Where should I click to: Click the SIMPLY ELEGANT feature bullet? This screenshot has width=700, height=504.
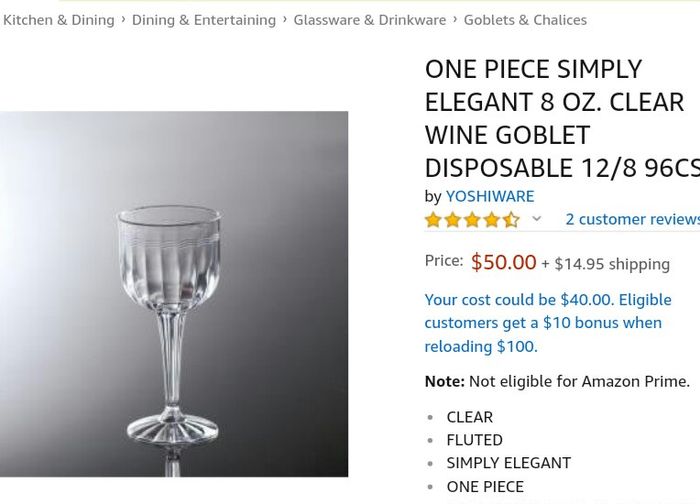pos(508,463)
